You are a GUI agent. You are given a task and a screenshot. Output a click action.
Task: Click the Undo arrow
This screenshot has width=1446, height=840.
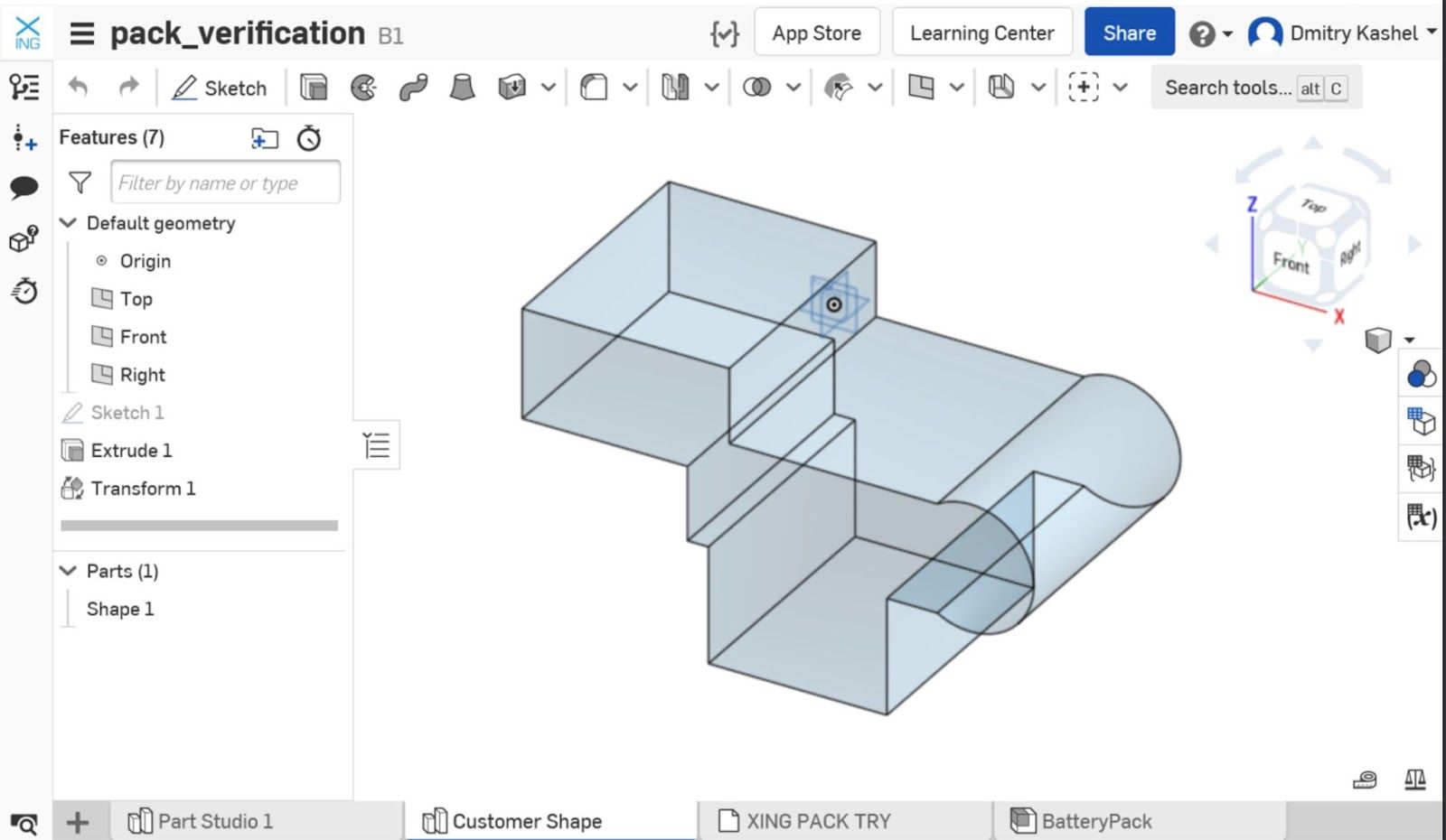pos(79,88)
